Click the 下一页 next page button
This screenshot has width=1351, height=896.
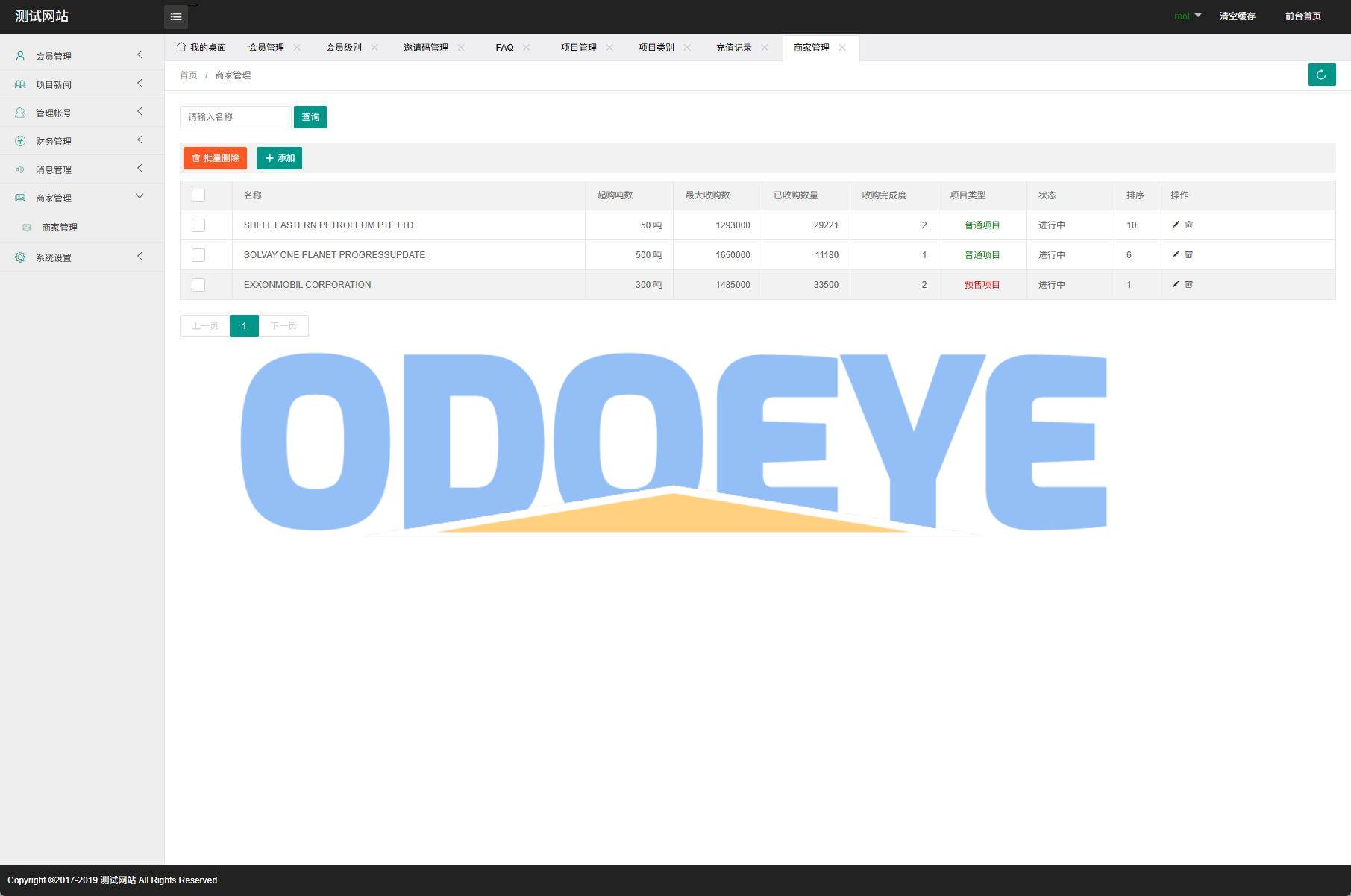[283, 326]
